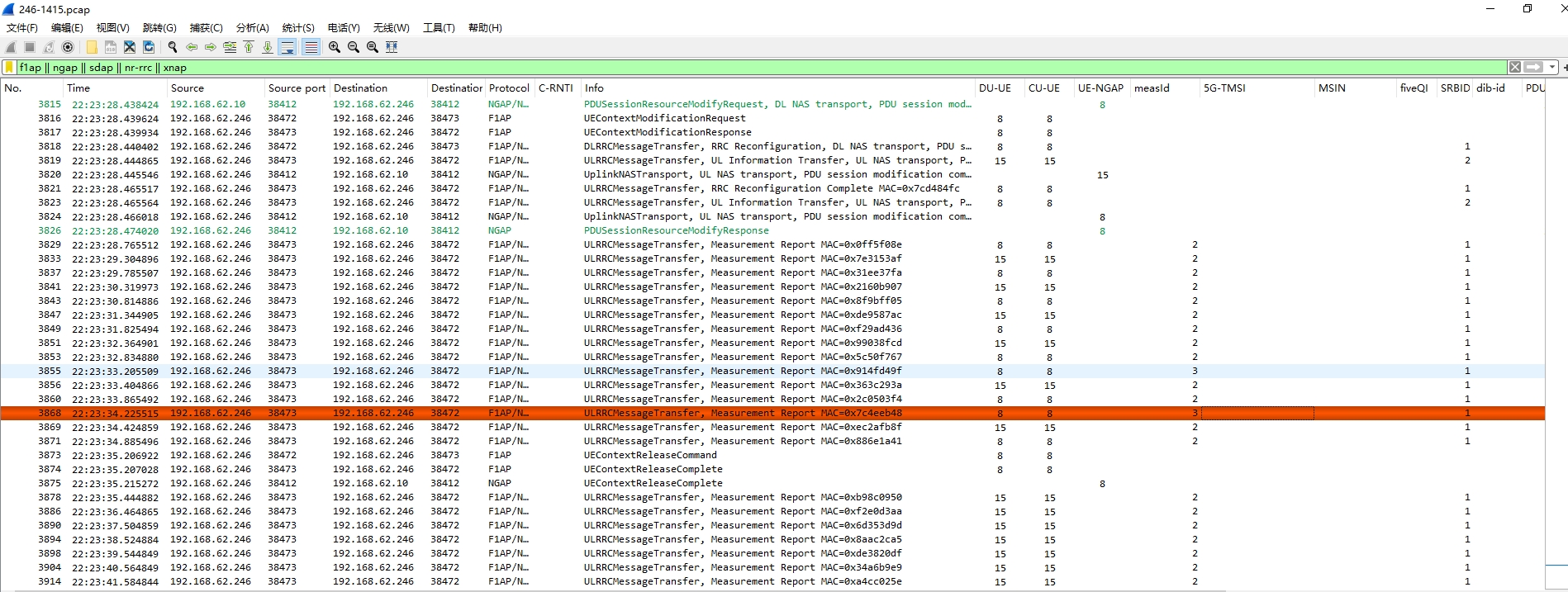Viewport: 1568px width, 592px height.
Task: Select packet 3826 PDUSessionResourceModifyResponse row
Action: [x=772, y=230]
